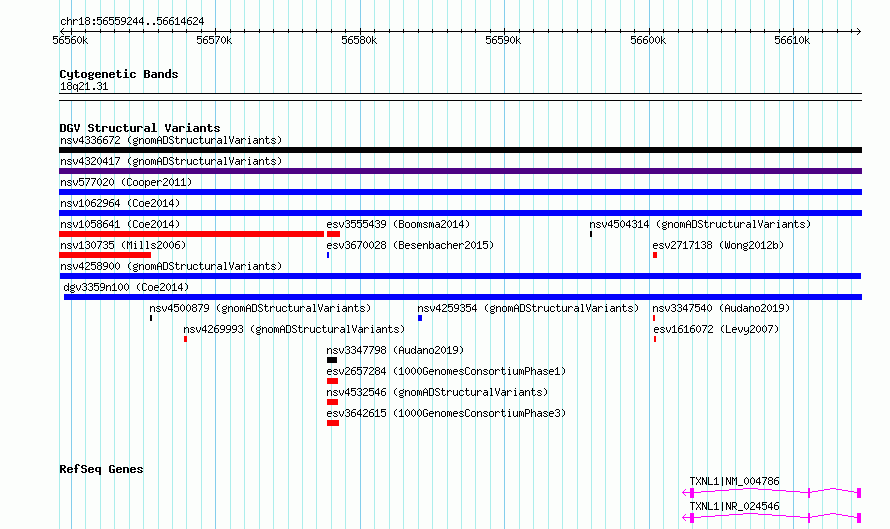Screen dimensions: 890x529
Task: Click the nsv4269993 small red marker
Action: click(186, 339)
